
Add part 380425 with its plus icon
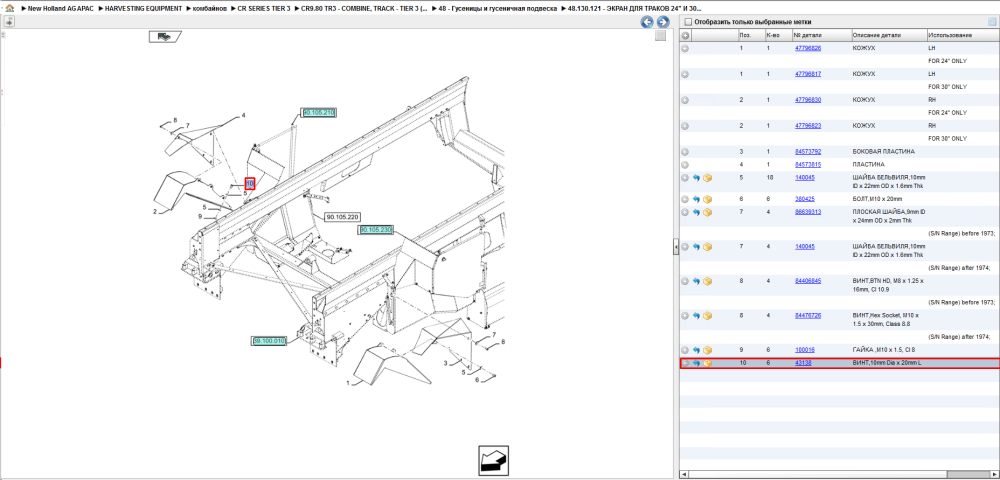(x=685, y=200)
